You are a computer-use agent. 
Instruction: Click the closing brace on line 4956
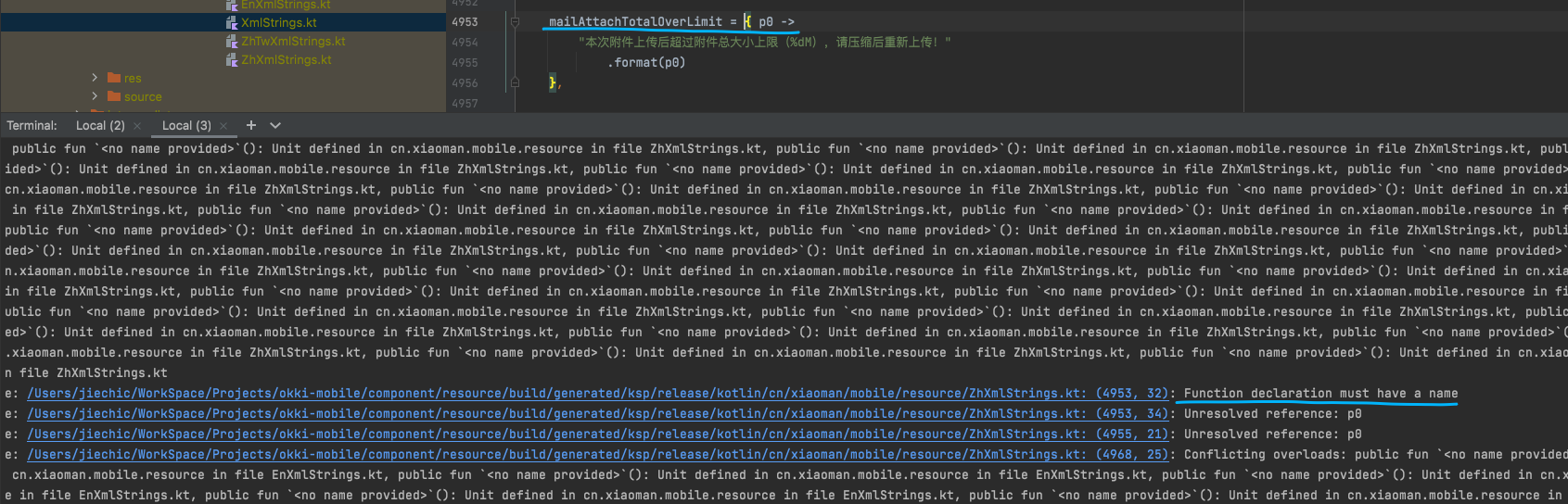coord(553,82)
